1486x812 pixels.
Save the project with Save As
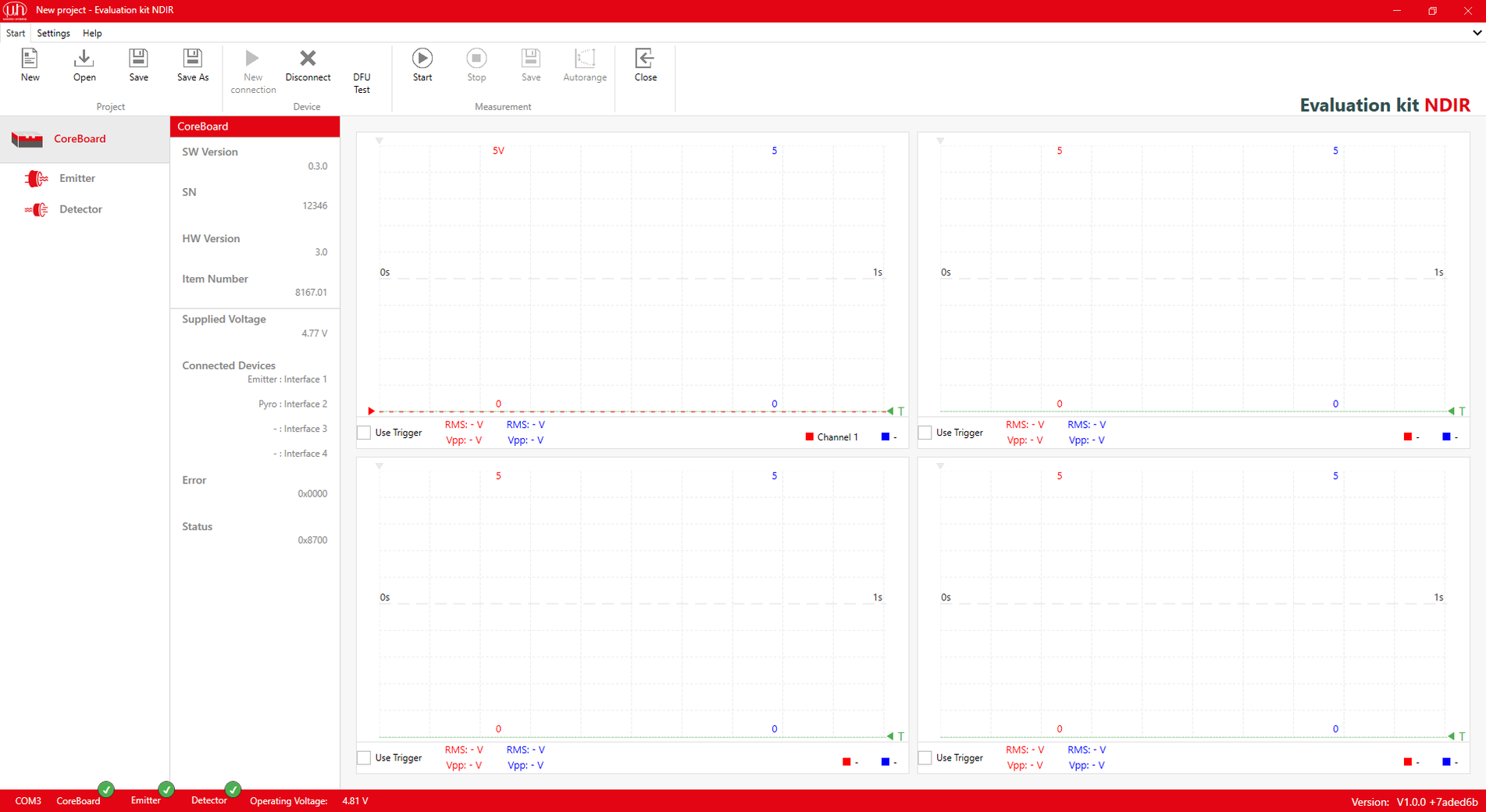click(x=192, y=66)
